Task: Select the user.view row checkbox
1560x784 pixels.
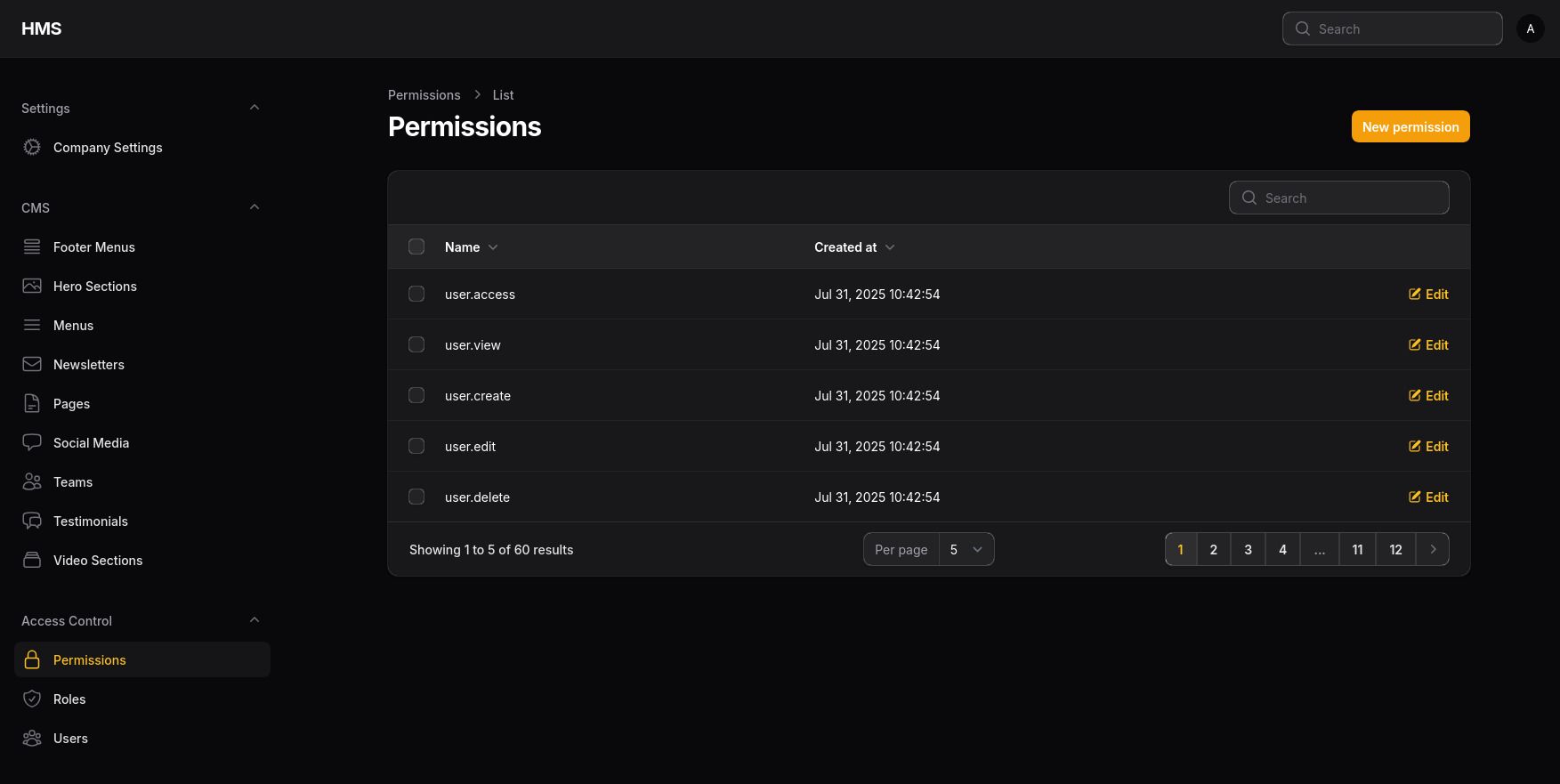Action: 416,344
